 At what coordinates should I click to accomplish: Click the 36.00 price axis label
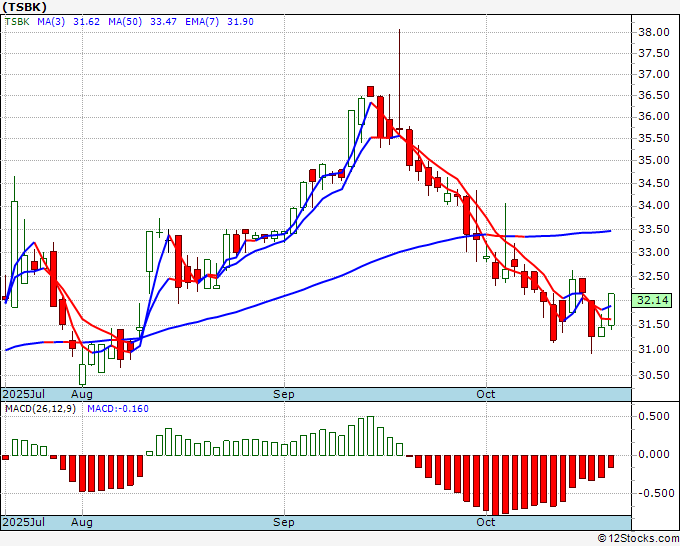[x=654, y=116]
